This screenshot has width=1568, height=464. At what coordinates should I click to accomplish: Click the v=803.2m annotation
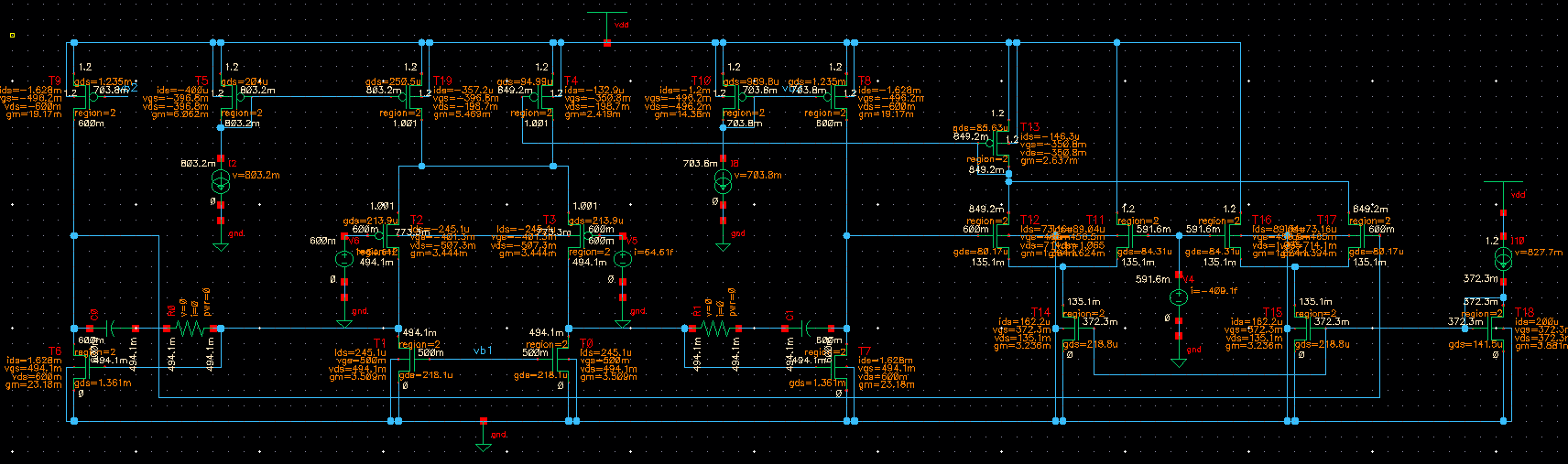point(256,175)
